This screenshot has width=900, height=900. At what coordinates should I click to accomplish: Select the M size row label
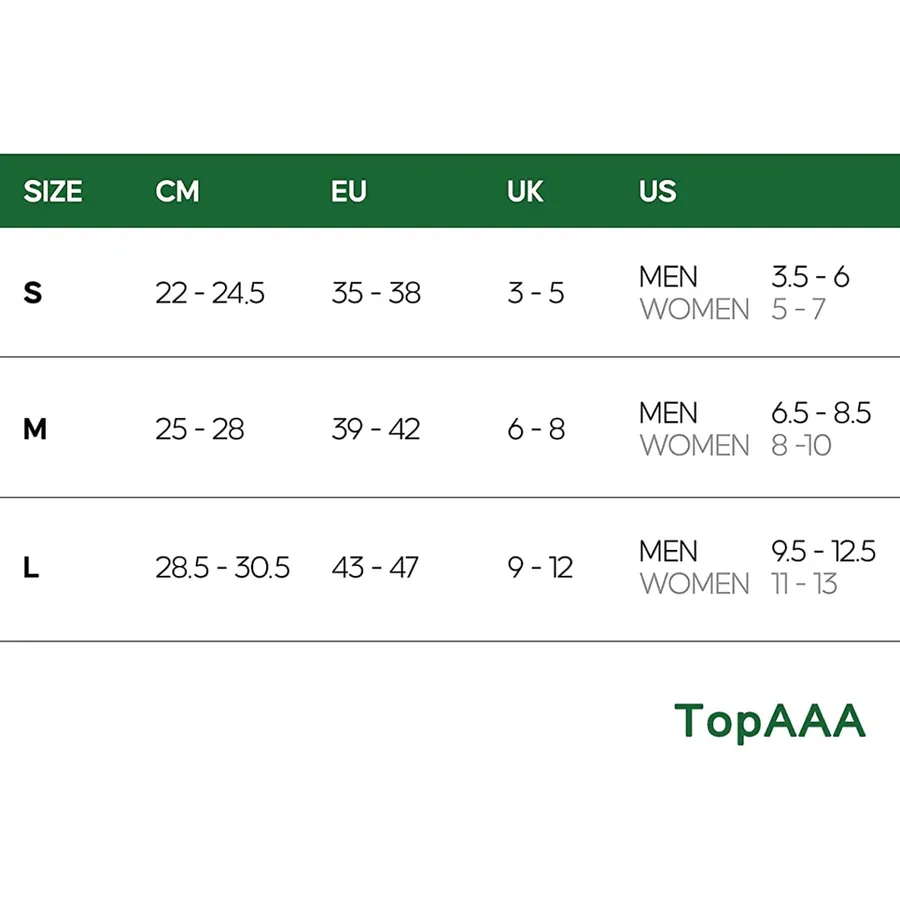point(35,429)
